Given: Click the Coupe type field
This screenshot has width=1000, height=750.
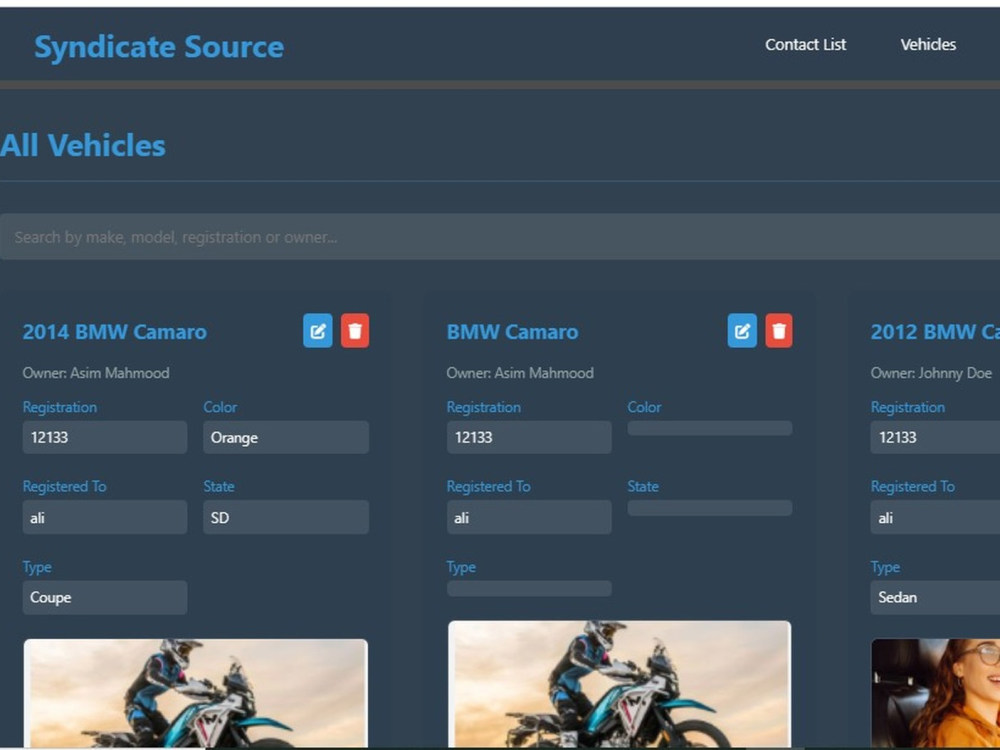Looking at the screenshot, I should 105,597.
